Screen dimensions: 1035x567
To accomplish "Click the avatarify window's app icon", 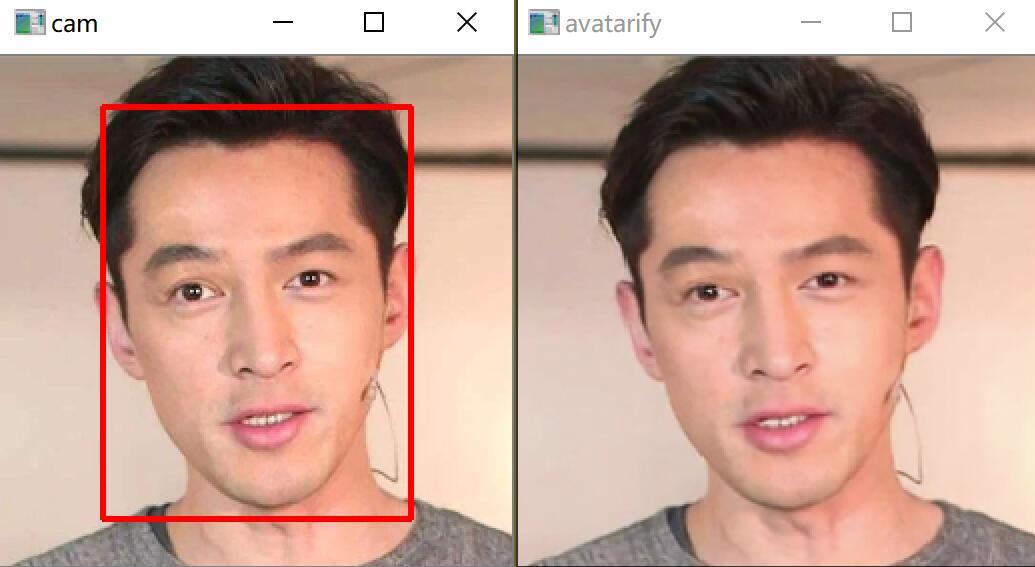I will tap(544, 22).
